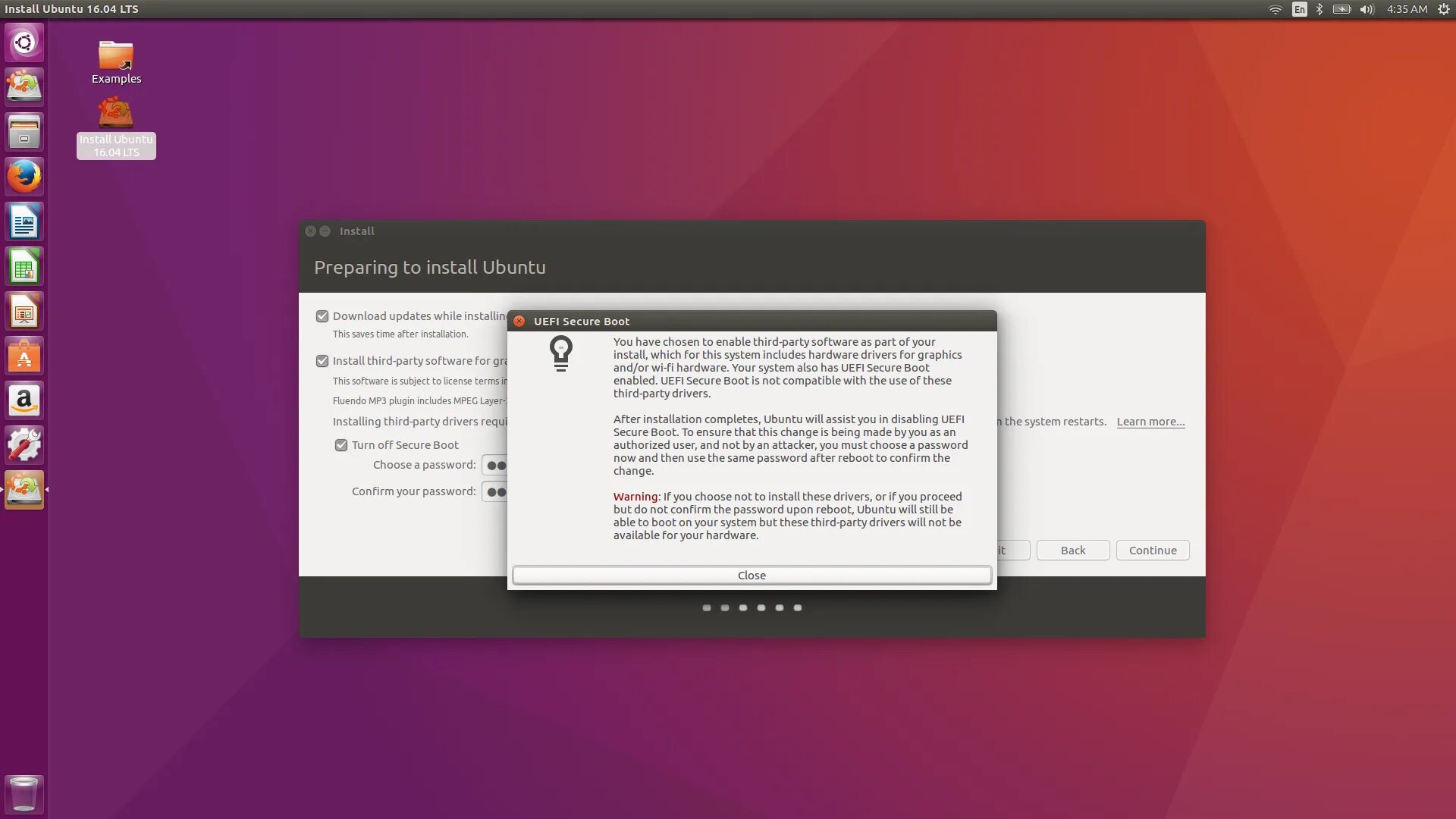The width and height of the screenshot is (1456, 819).
Task: Click the Install window minimize button
Action: click(x=325, y=231)
